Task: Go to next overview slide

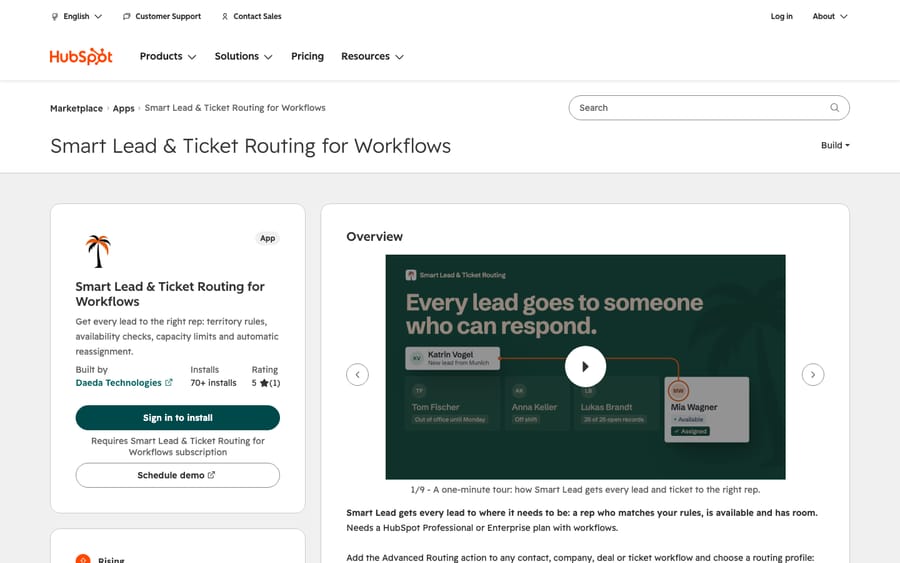Action: pos(813,375)
